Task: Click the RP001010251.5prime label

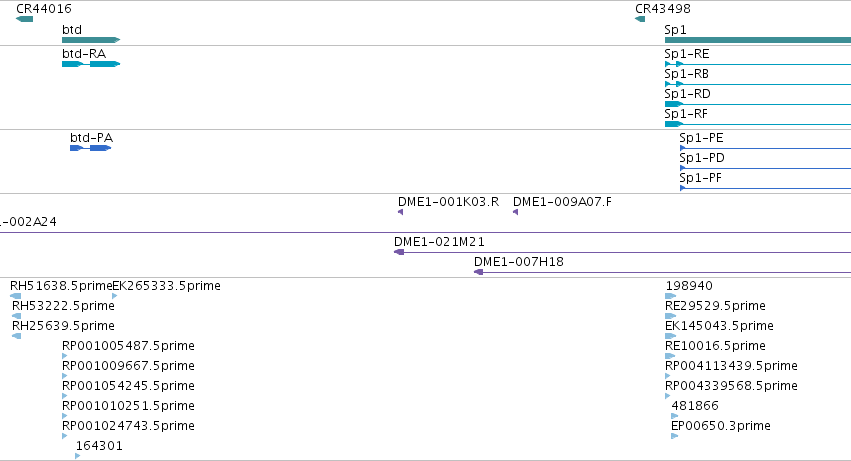Action: (x=128, y=406)
